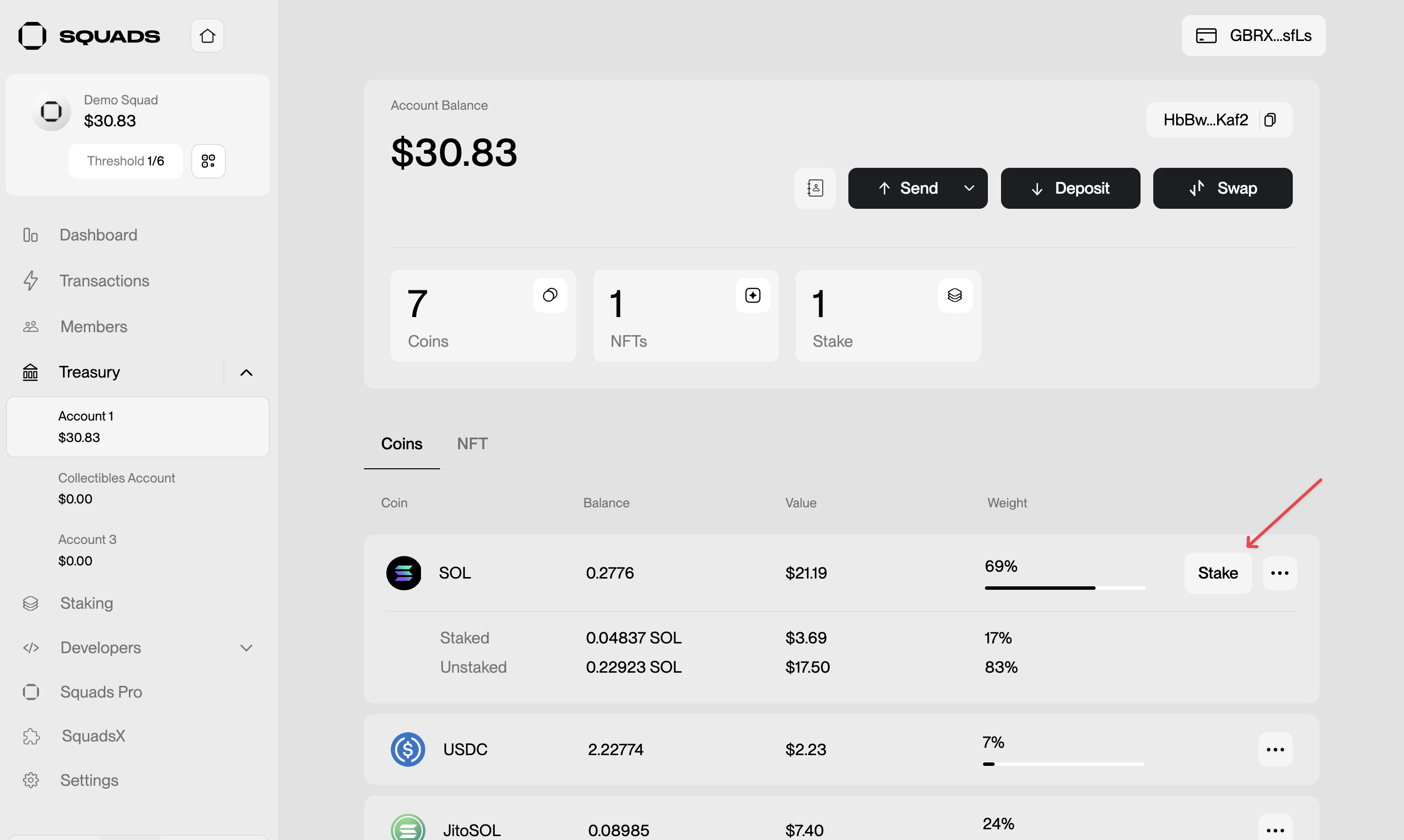Click the stake layers icon on Stake card
The height and width of the screenshot is (840, 1404).
(955, 295)
